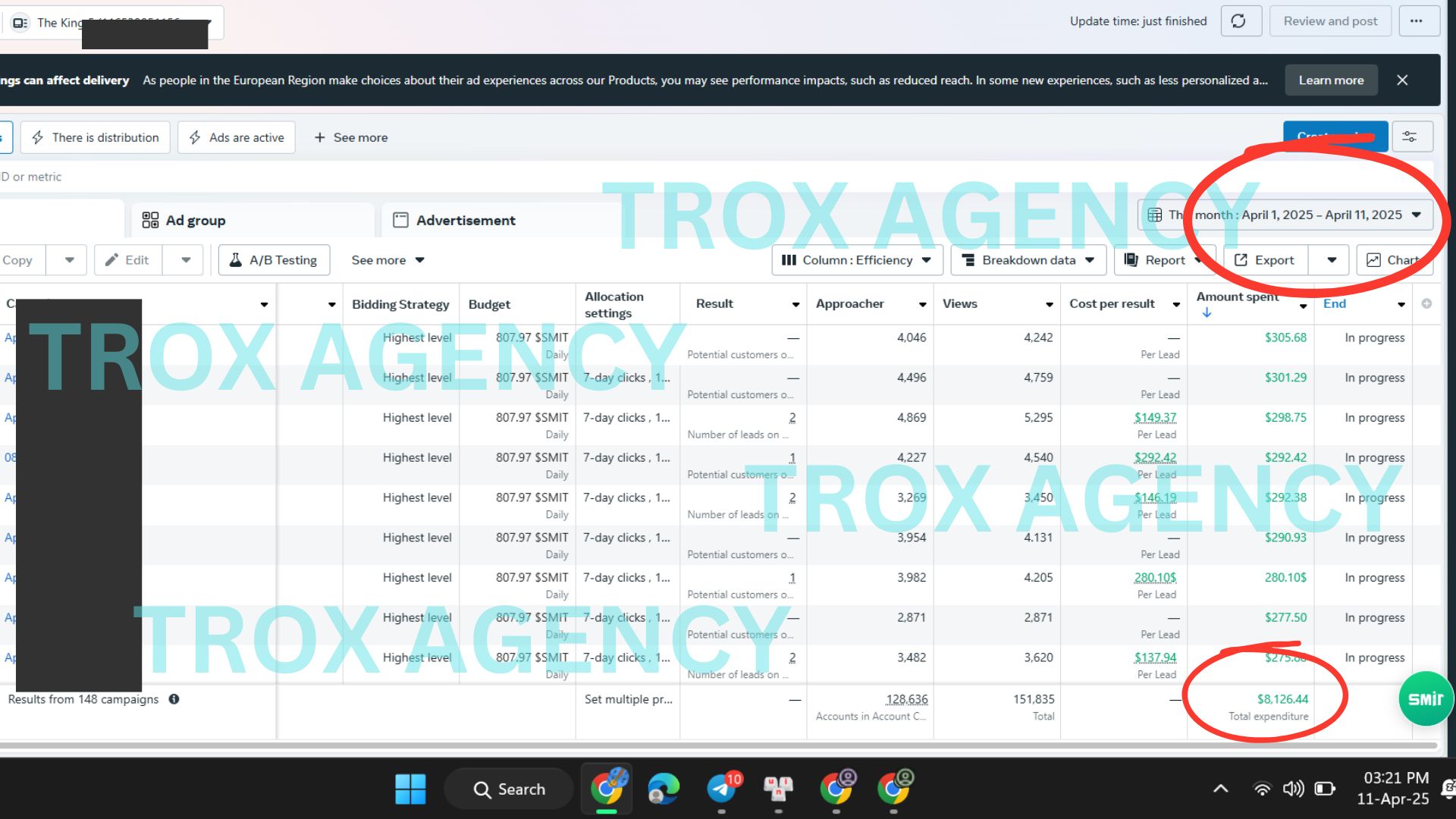
Task: Open the volume speaker icon
Action: 1293,789
